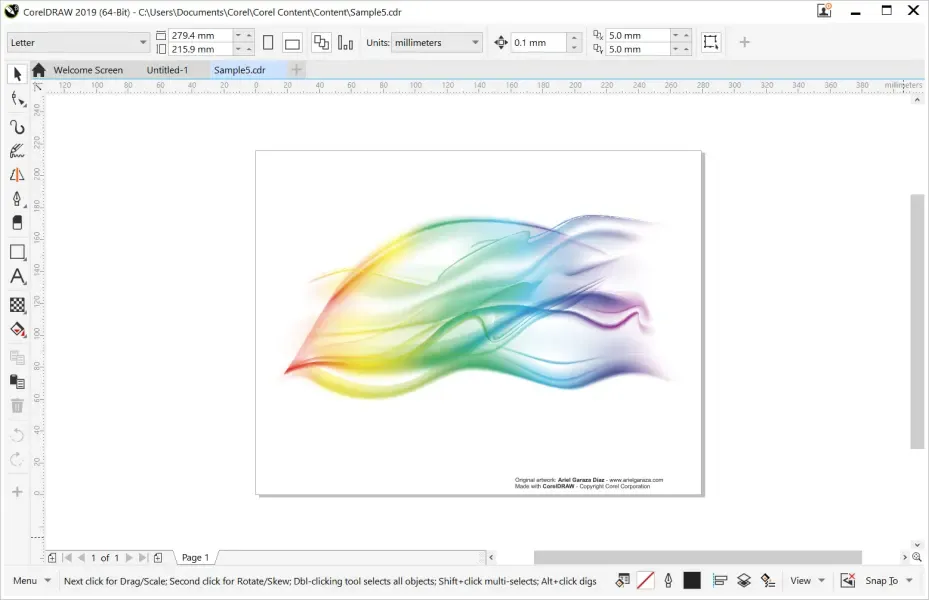The width and height of the screenshot is (929, 600).
Task: Select the Rectangle tool
Action: coord(17,252)
